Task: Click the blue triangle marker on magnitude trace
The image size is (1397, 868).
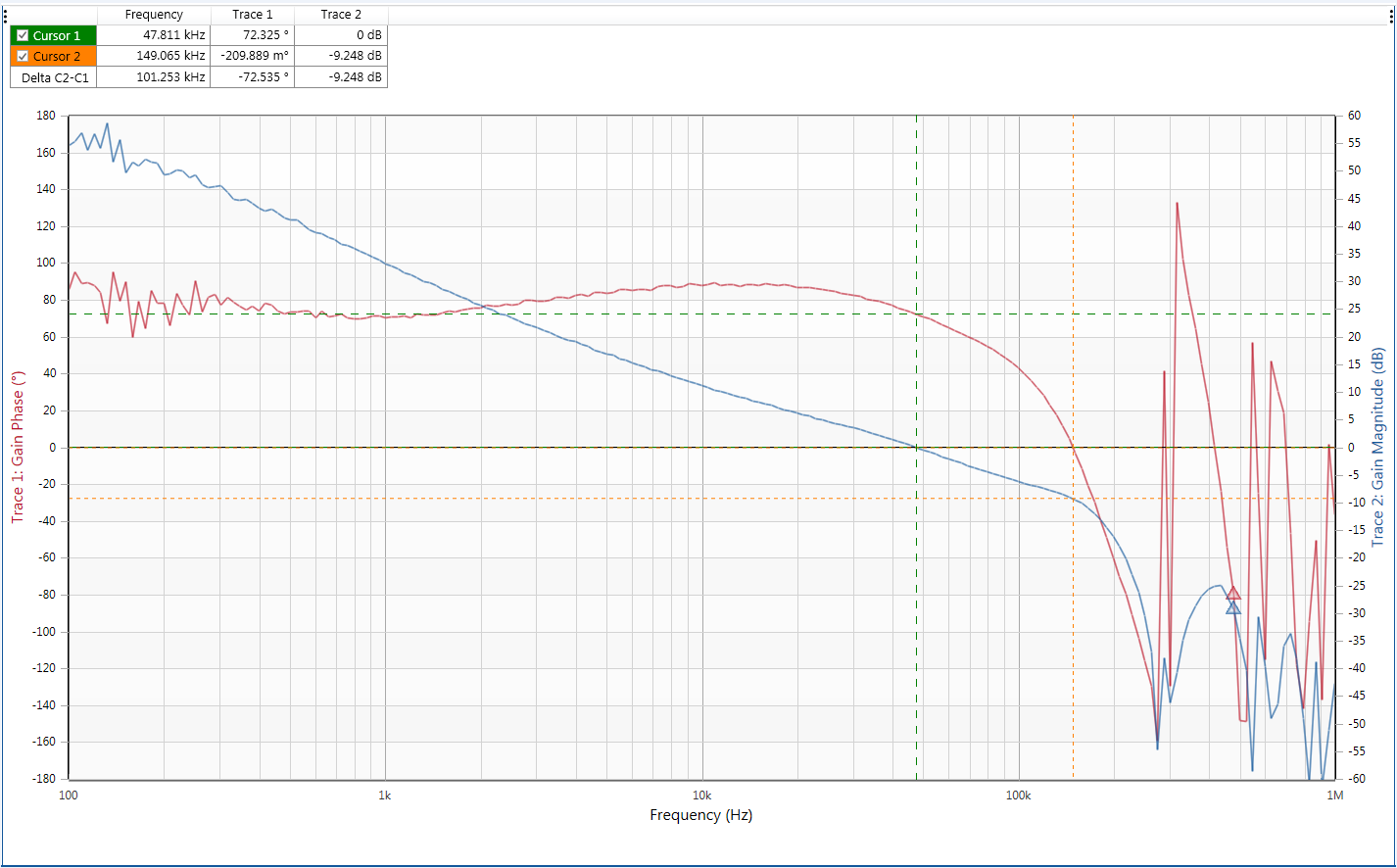Action: (x=1233, y=608)
